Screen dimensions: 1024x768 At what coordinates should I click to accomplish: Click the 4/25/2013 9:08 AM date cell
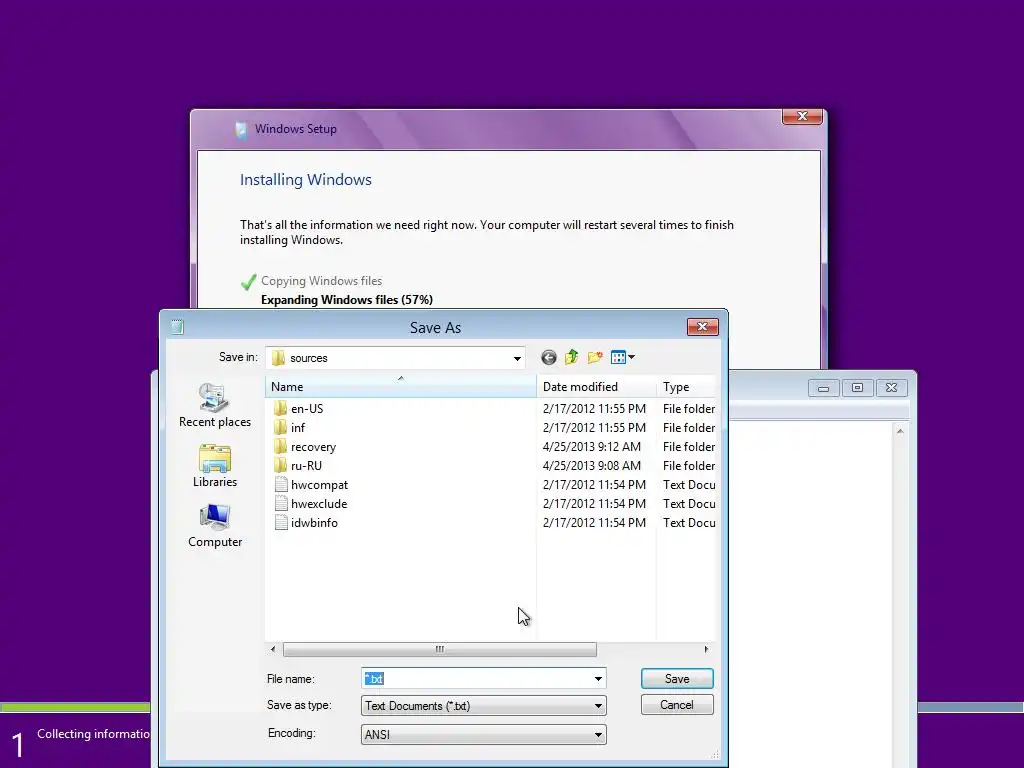click(592, 466)
